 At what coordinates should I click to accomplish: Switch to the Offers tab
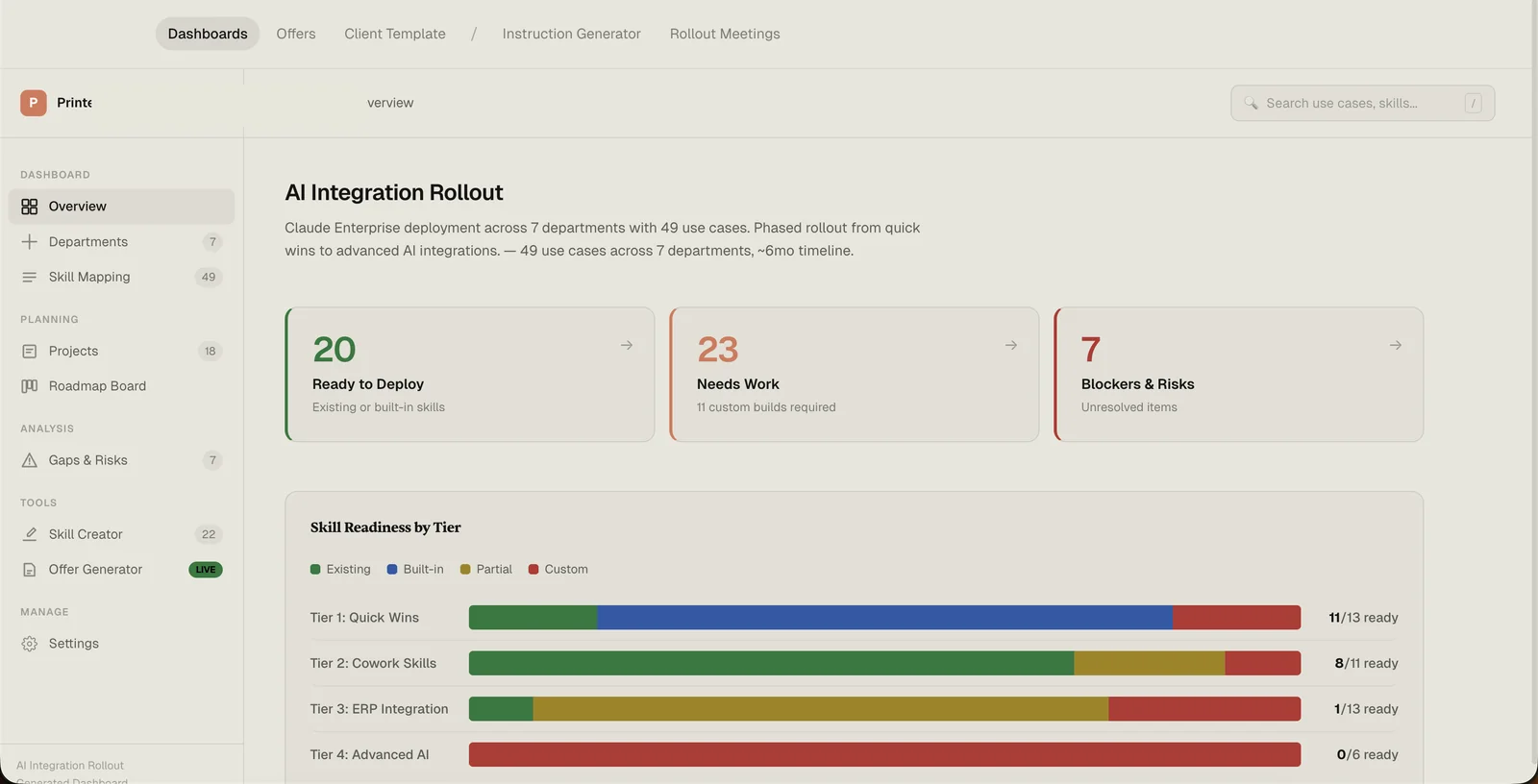[296, 34]
